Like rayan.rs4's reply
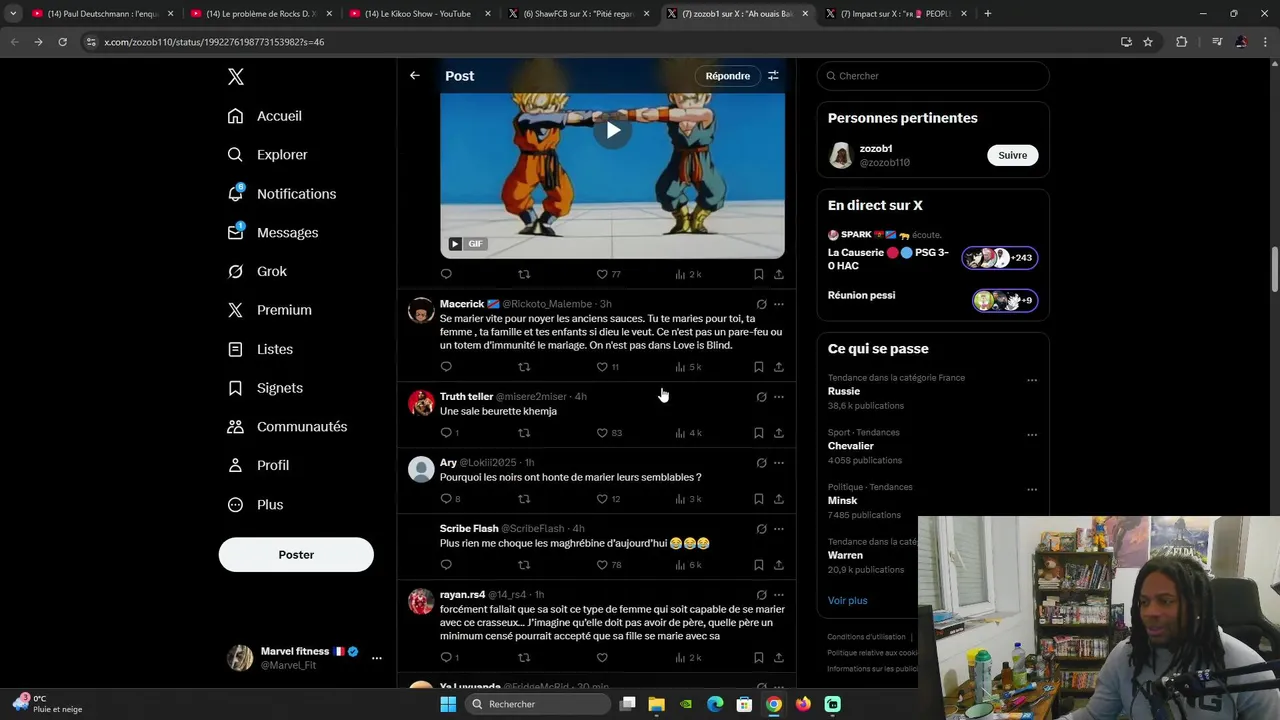The width and height of the screenshot is (1280, 720). pyautogui.click(x=602, y=658)
